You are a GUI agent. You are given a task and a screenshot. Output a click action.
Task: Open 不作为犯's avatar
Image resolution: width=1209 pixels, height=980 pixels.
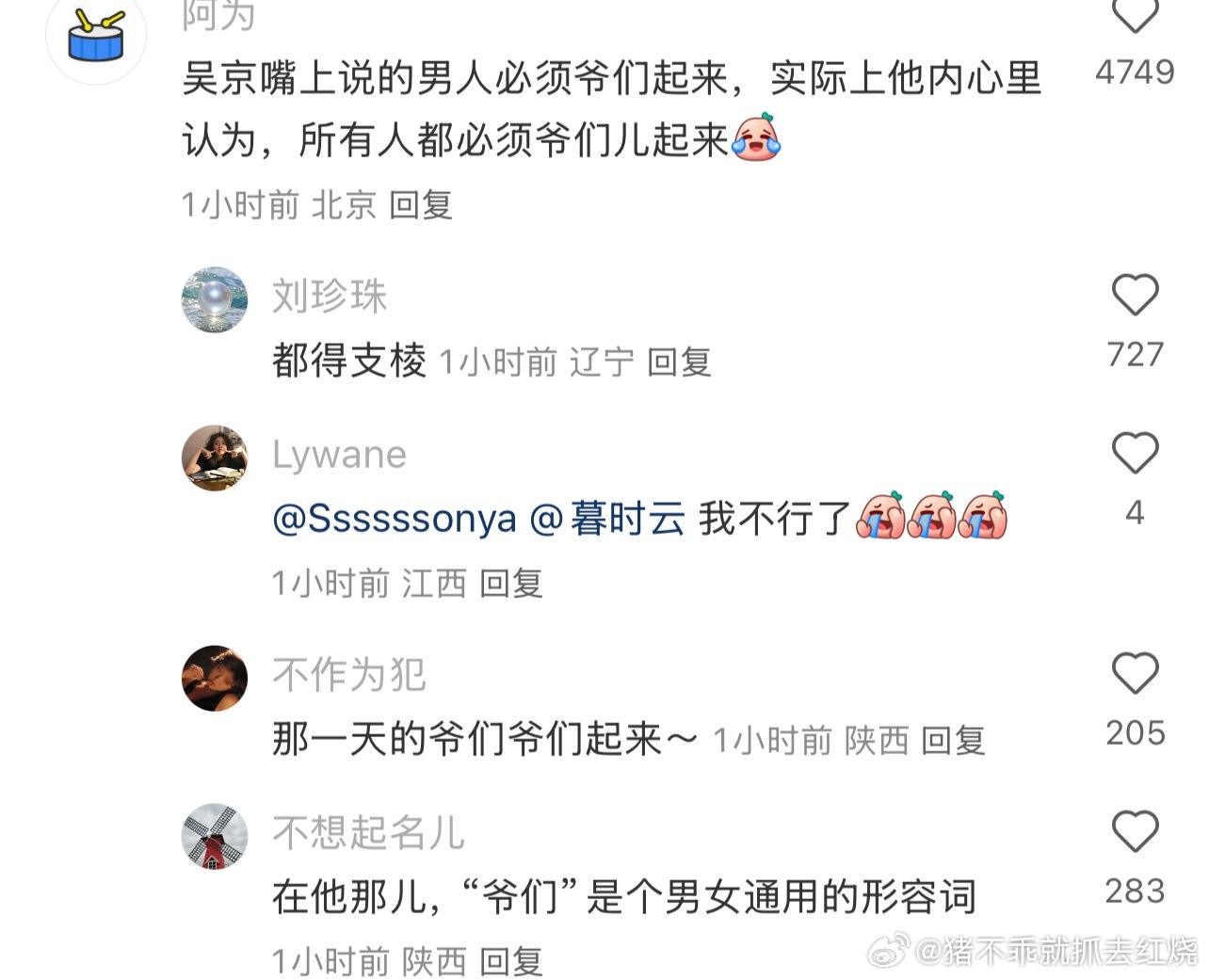pyautogui.click(x=215, y=678)
